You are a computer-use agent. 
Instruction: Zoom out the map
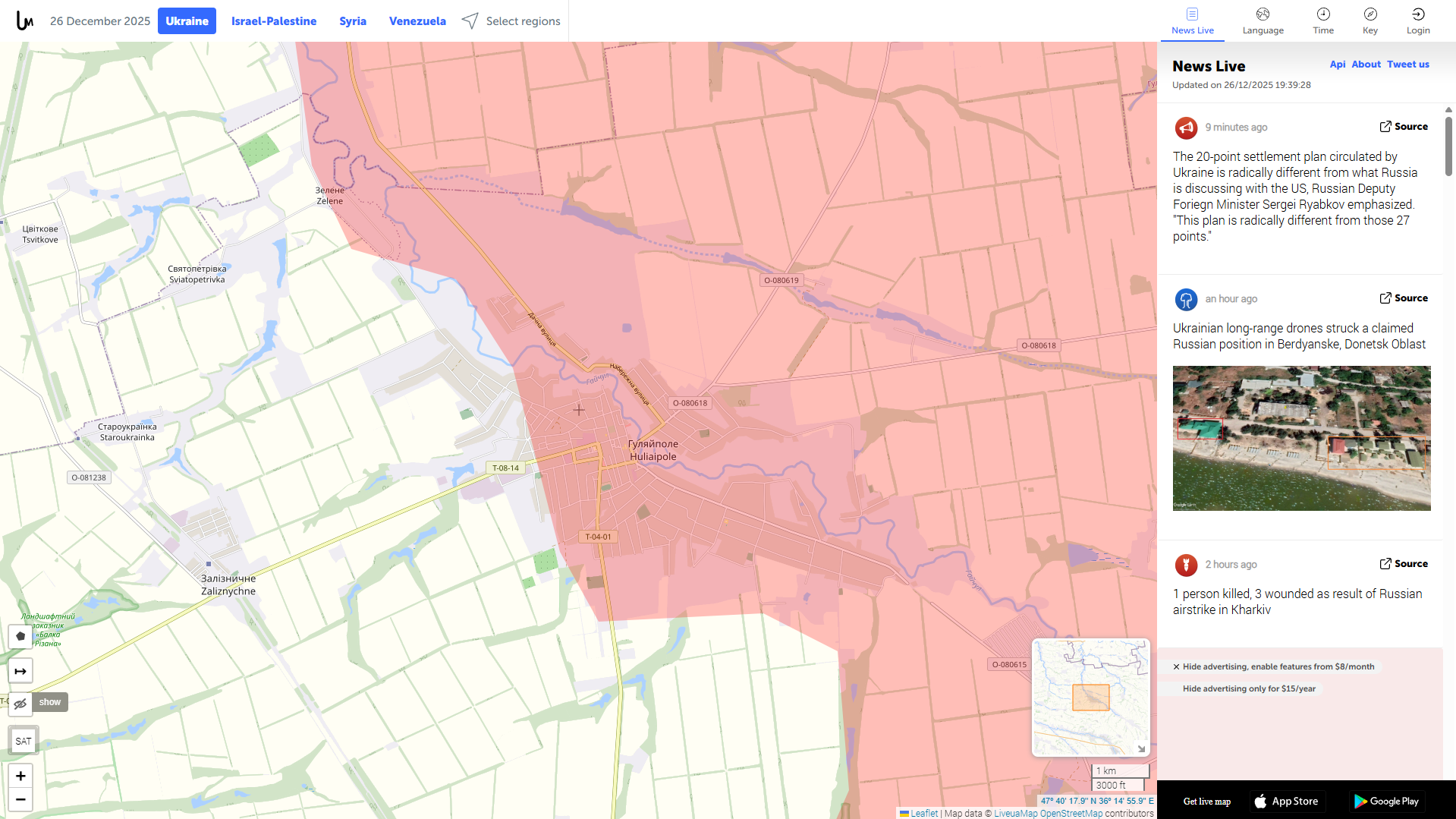point(20,799)
